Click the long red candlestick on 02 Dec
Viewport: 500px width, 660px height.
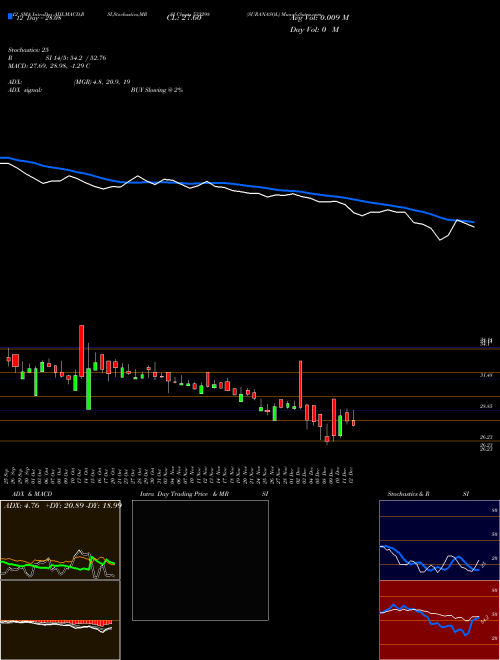pyautogui.click(x=301, y=384)
